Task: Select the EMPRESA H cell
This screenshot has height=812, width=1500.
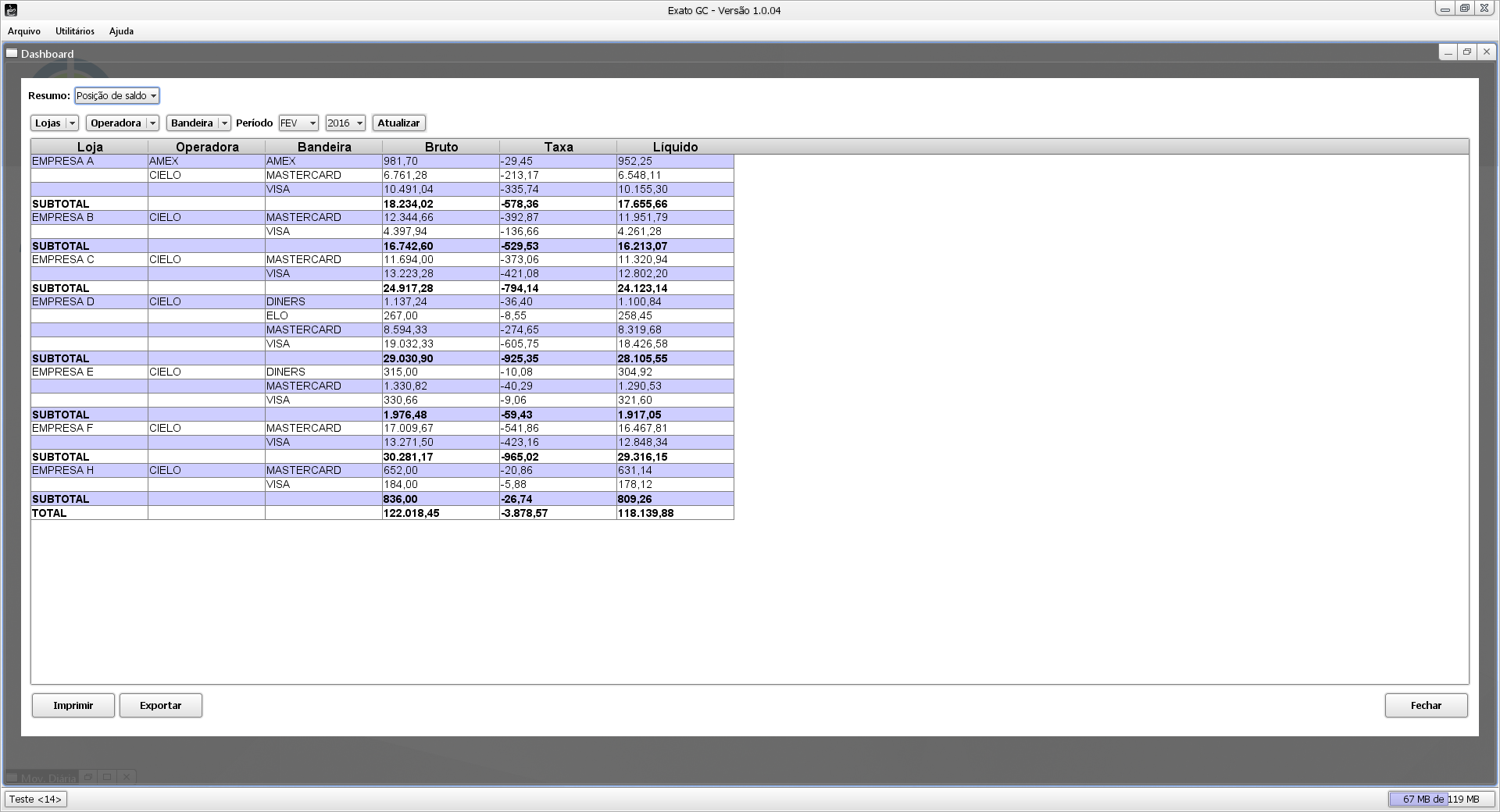Action: coord(89,470)
